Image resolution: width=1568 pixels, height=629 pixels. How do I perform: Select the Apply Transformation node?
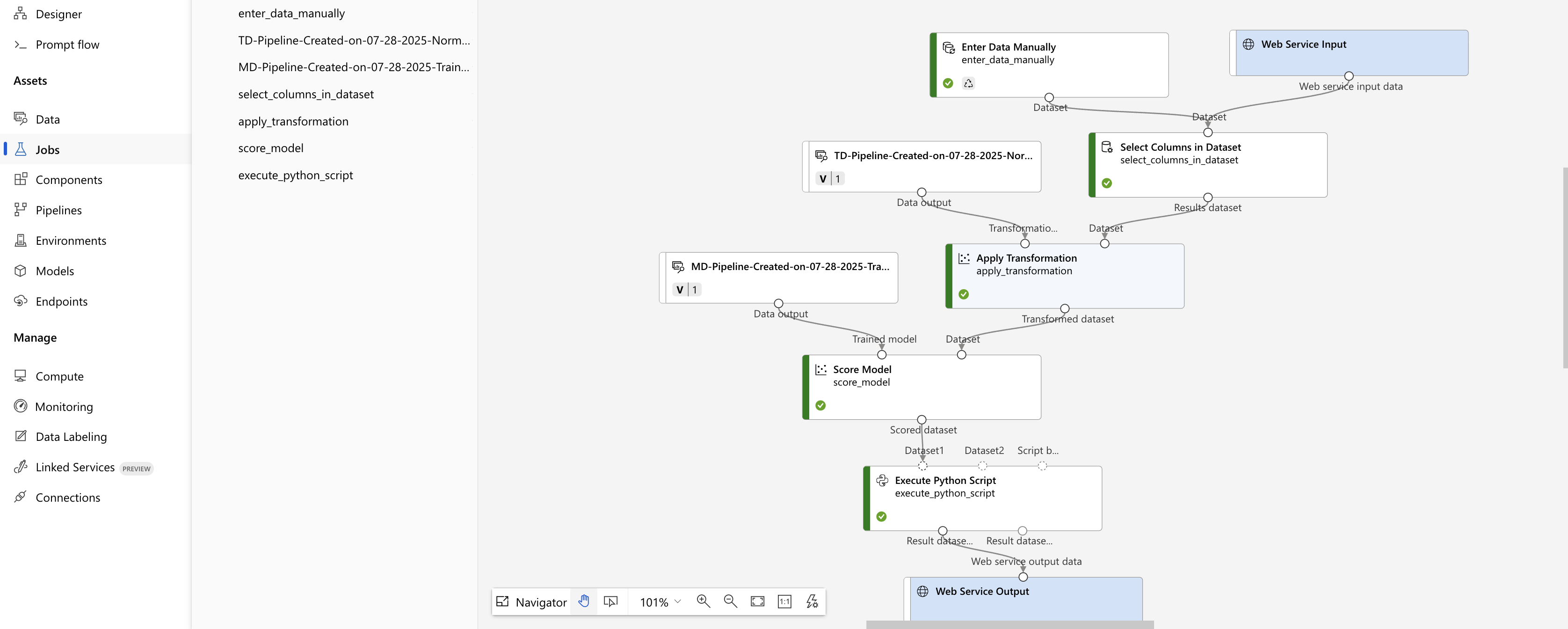point(1065,276)
